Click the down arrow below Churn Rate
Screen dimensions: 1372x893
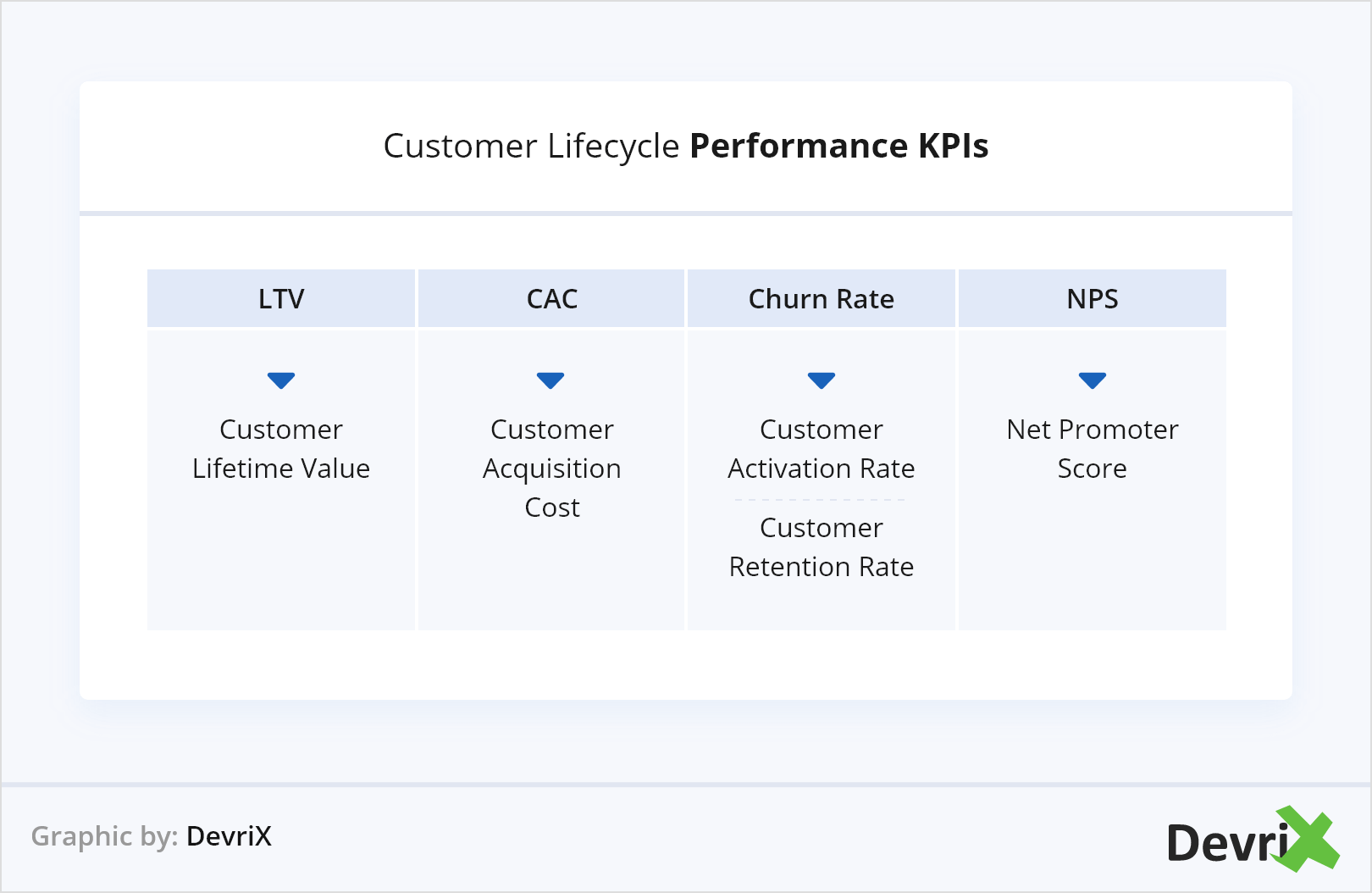(822, 380)
